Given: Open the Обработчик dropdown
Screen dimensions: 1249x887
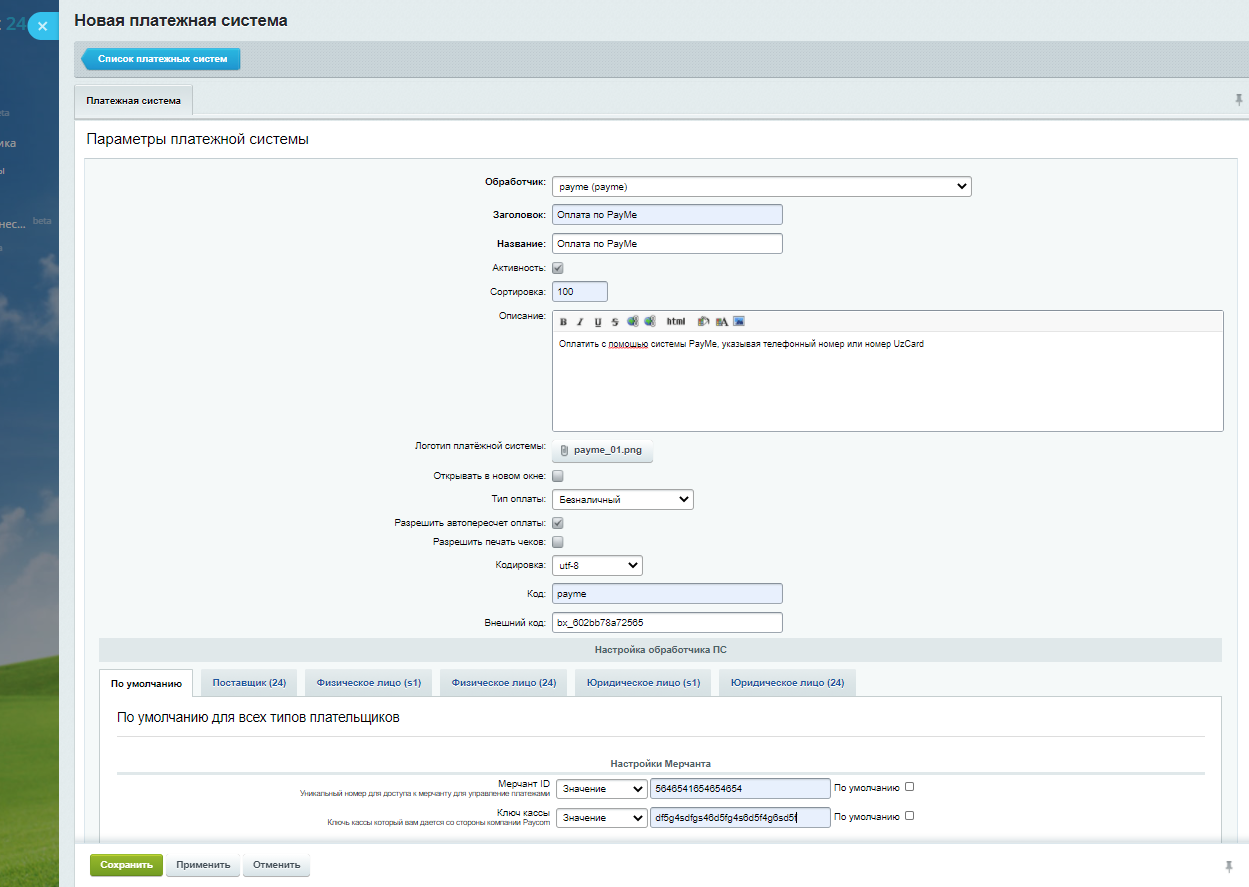Looking at the screenshot, I should (x=761, y=186).
